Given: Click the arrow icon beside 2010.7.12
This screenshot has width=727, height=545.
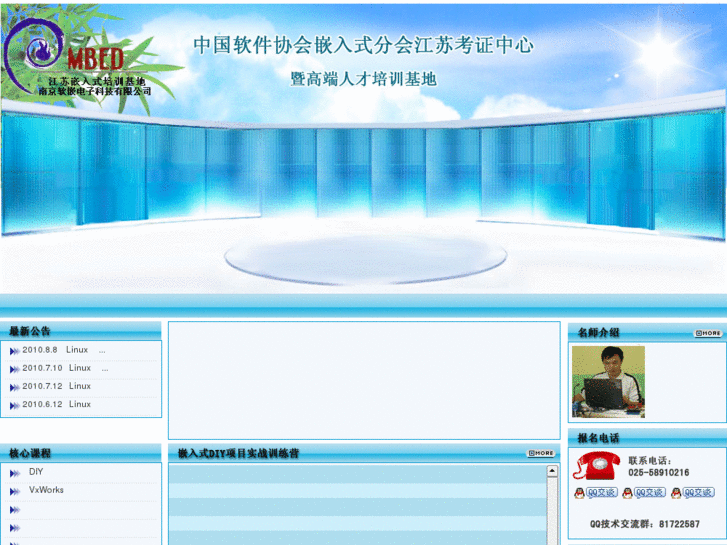Looking at the screenshot, I should (x=14, y=388).
